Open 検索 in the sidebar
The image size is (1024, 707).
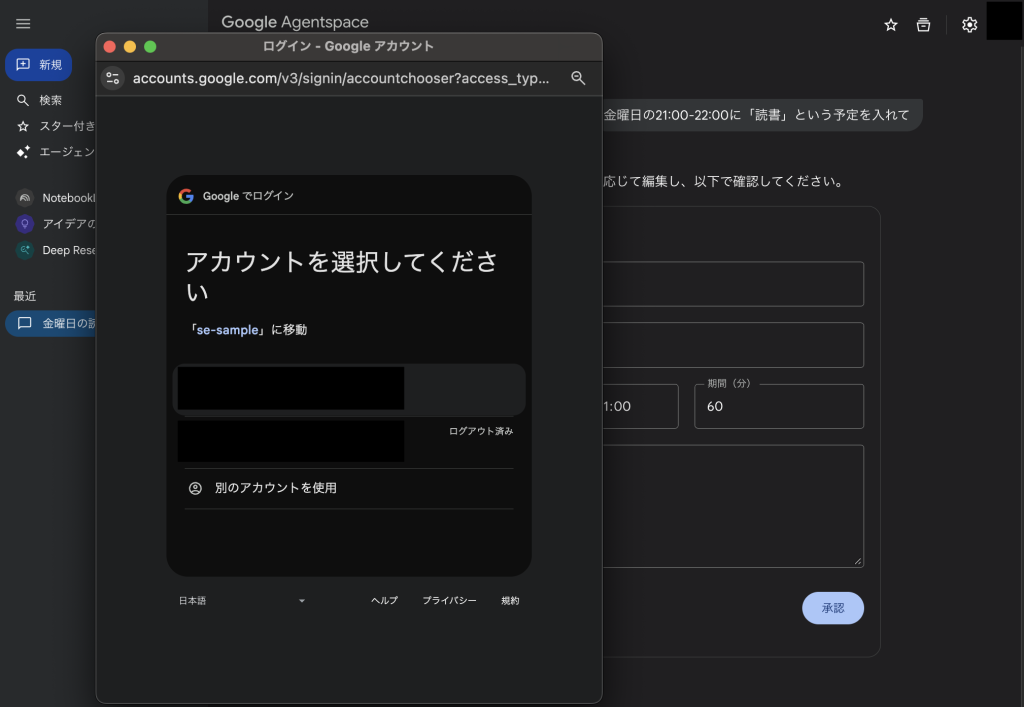click(x=50, y=100)
